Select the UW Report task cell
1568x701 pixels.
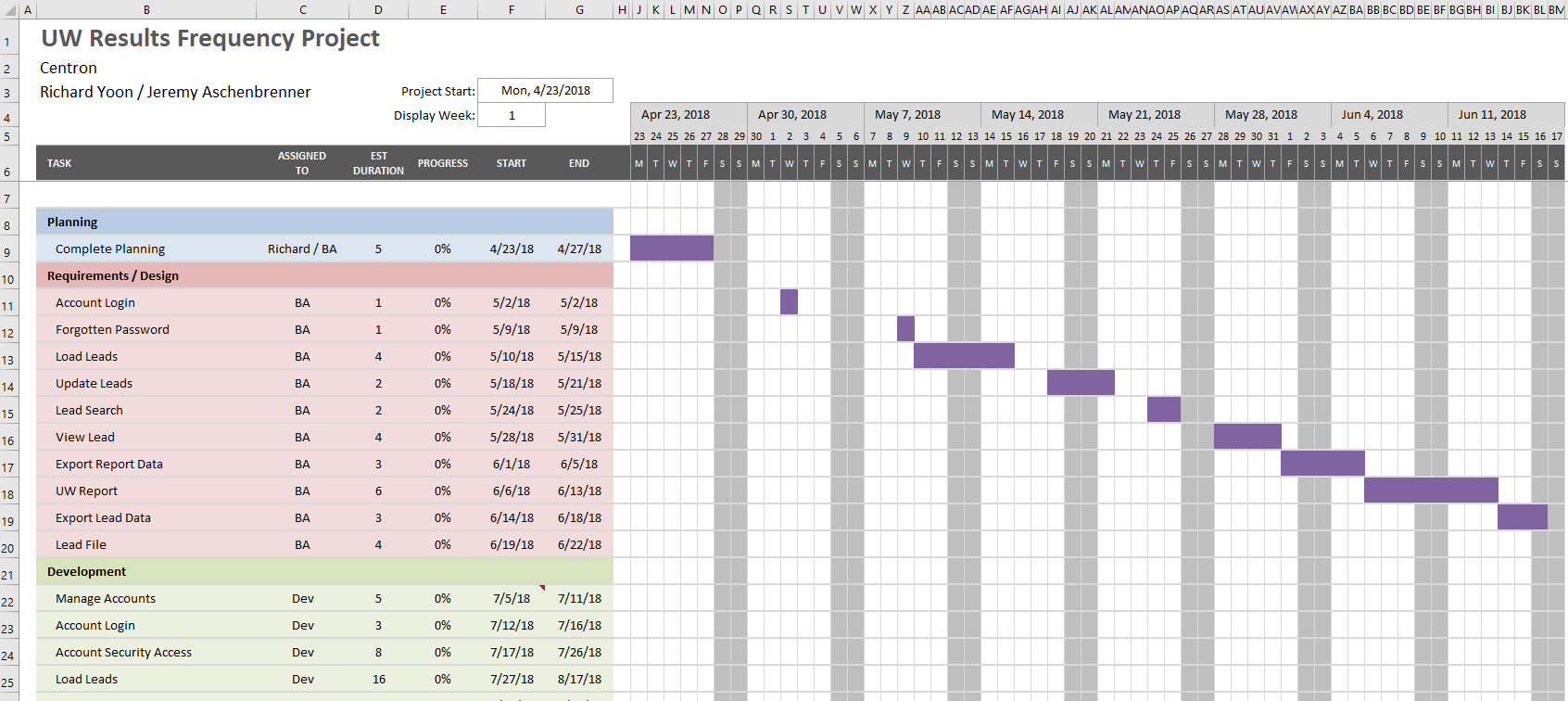click(146, 491)
